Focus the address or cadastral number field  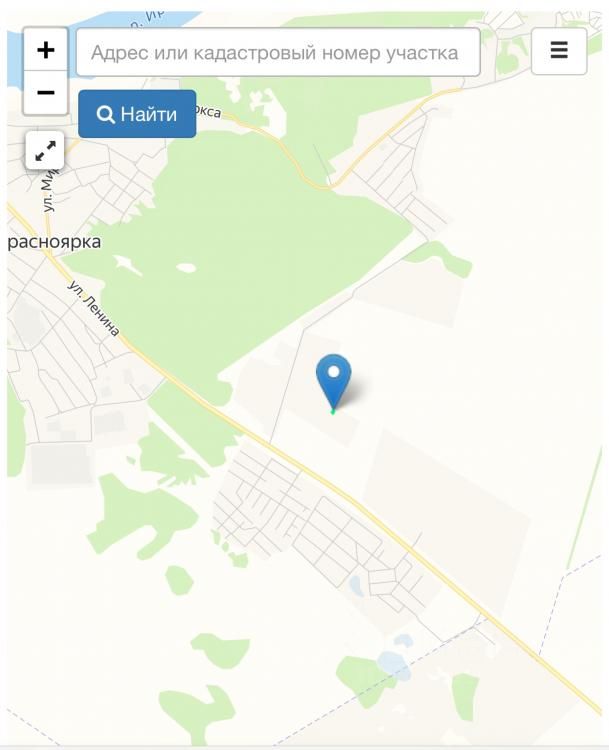pos(278,52)
